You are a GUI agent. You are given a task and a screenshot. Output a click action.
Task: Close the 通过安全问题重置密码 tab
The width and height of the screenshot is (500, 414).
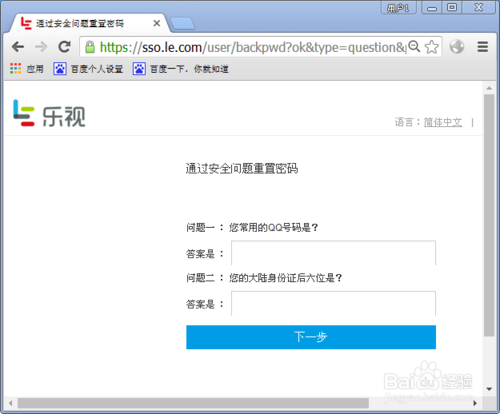coord(157,23)
